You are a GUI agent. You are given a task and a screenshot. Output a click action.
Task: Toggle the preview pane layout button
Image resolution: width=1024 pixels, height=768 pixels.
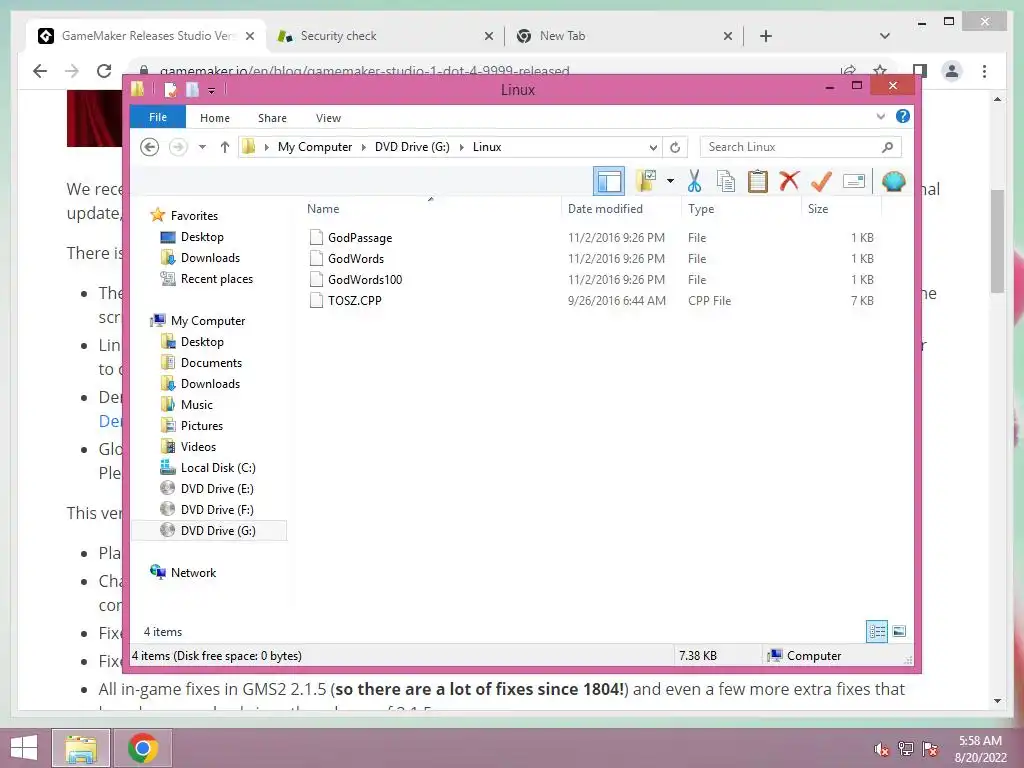pos(609,181)
